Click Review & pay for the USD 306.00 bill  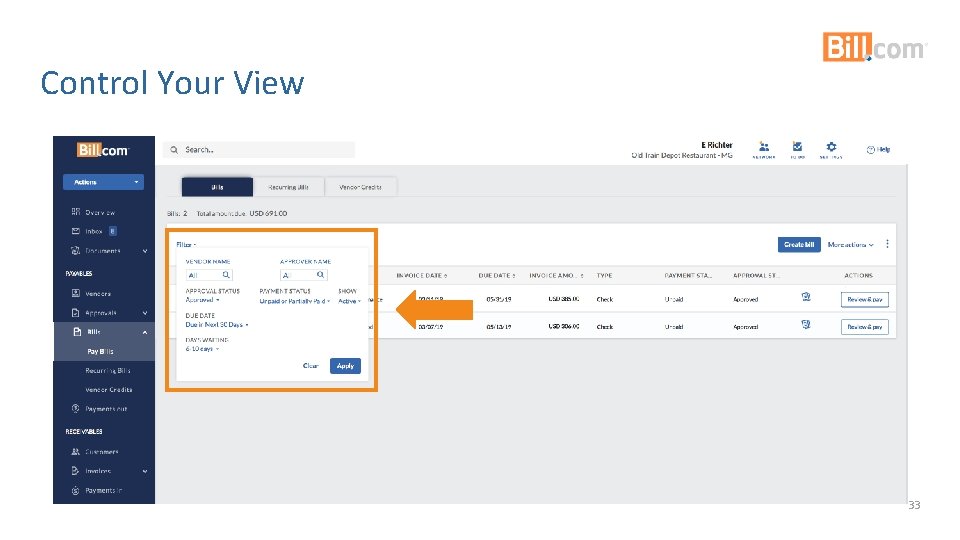coord(864,327)
